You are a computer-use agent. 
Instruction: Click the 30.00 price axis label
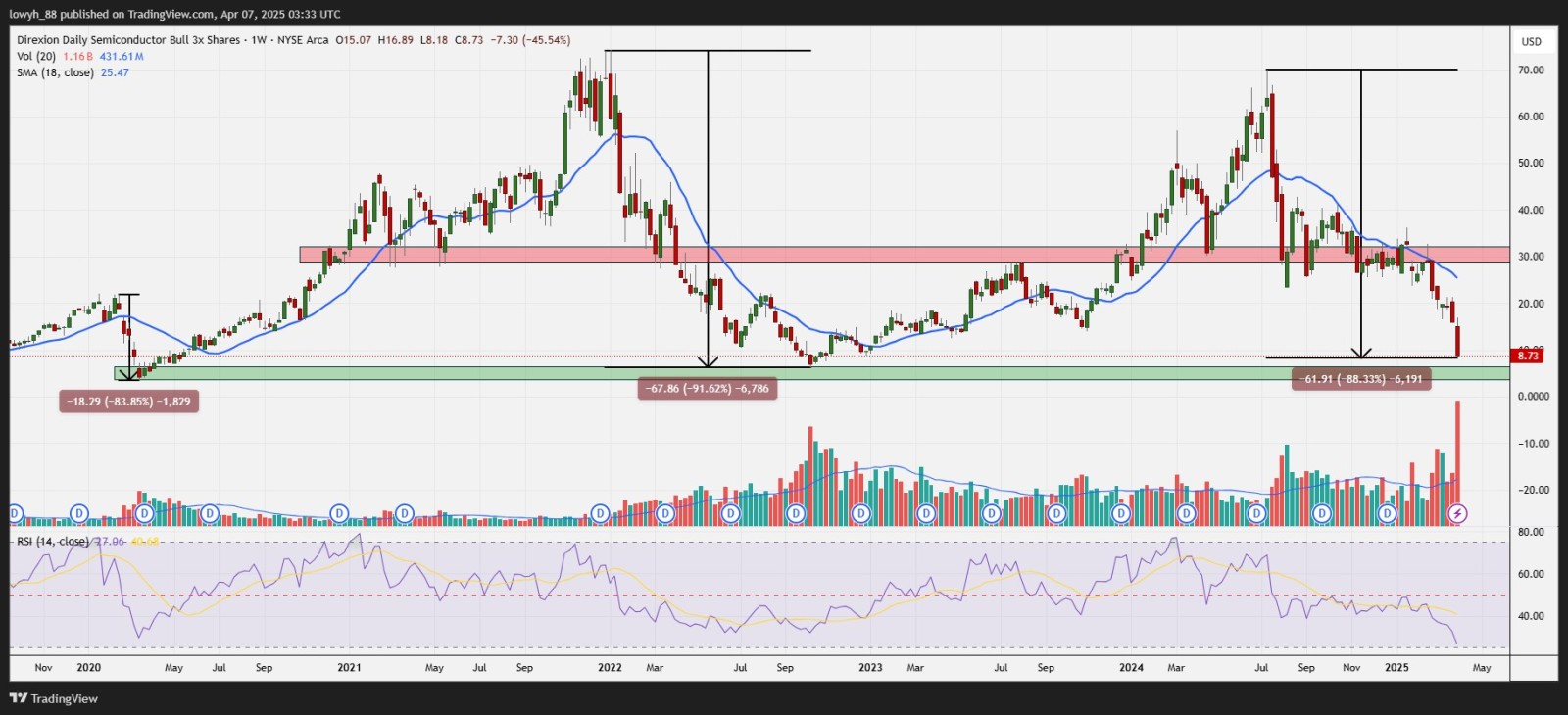click(x=1531, y=257)
